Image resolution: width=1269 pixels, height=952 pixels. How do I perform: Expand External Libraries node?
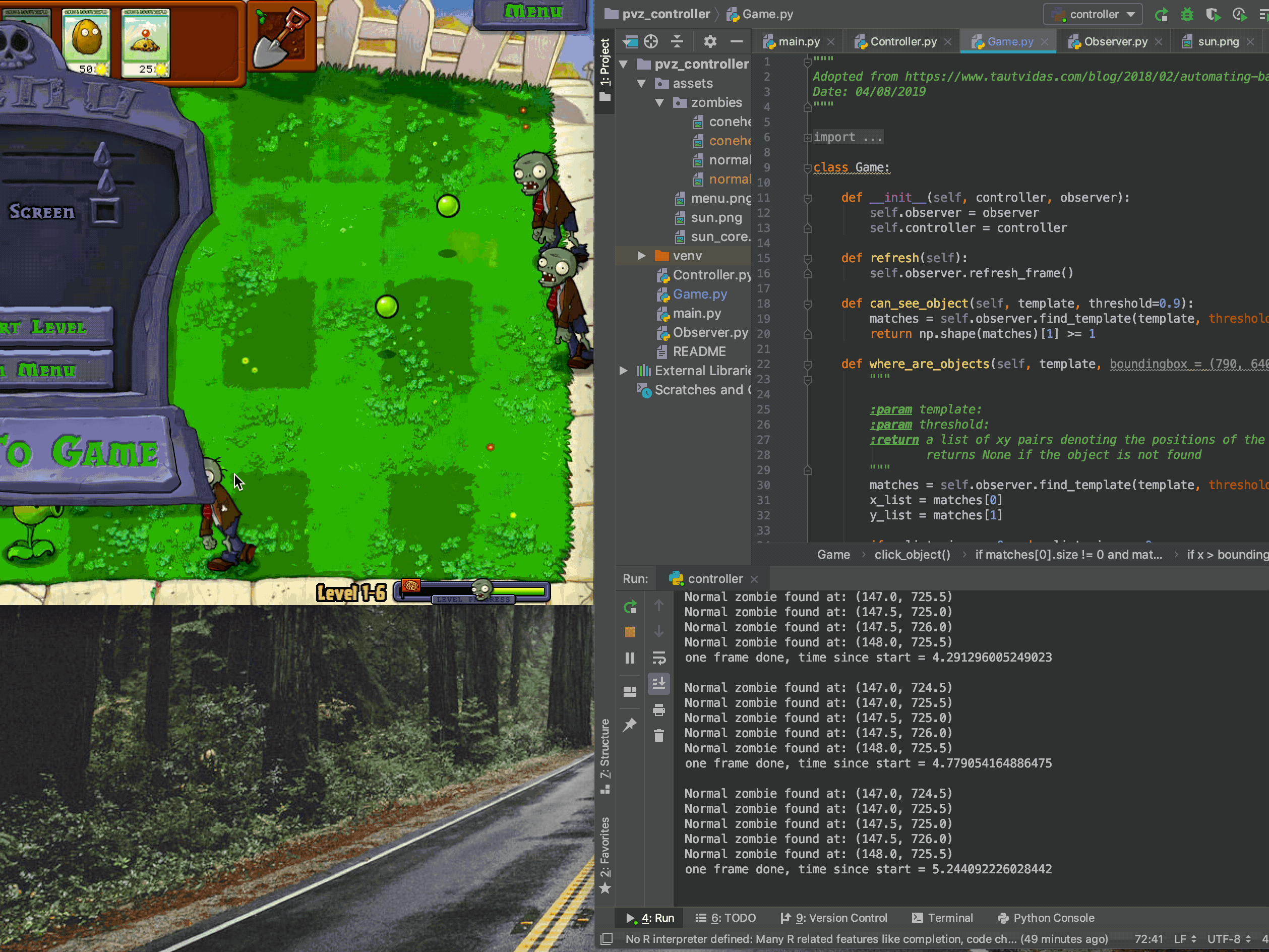coord(624,371)
